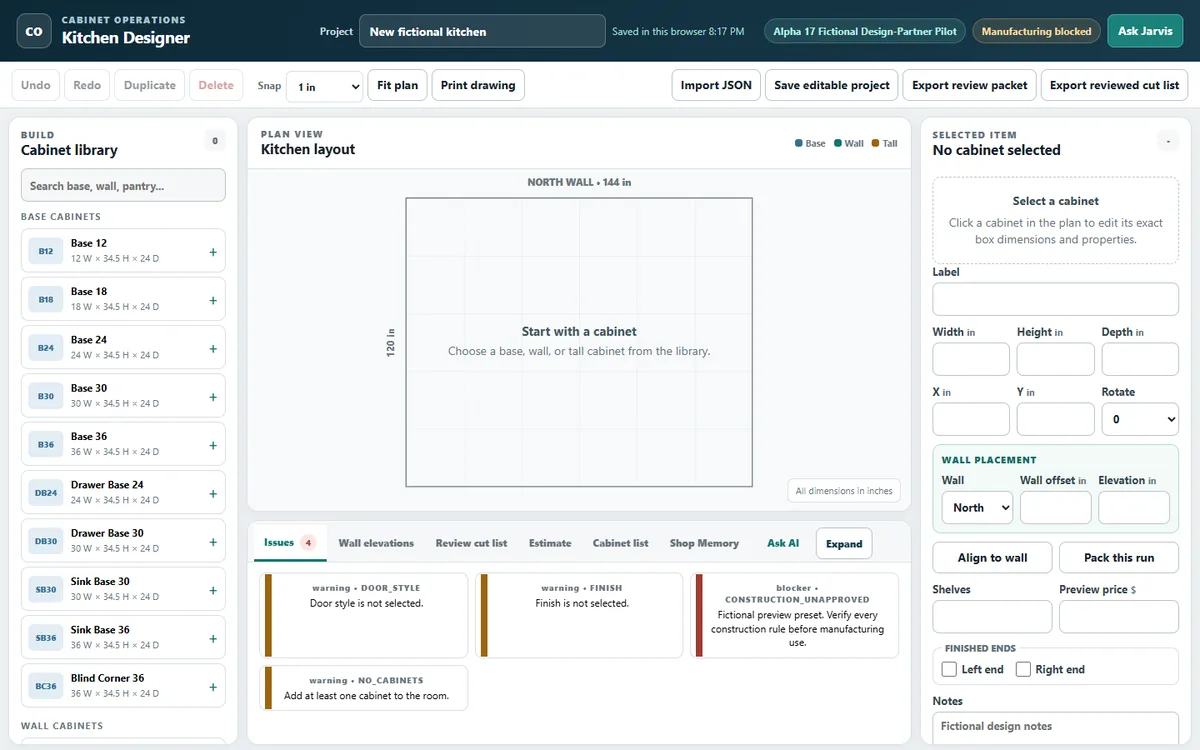This screenshot has width=1200, height=750.
Task: Click Save editable project button
Action: 832,85
